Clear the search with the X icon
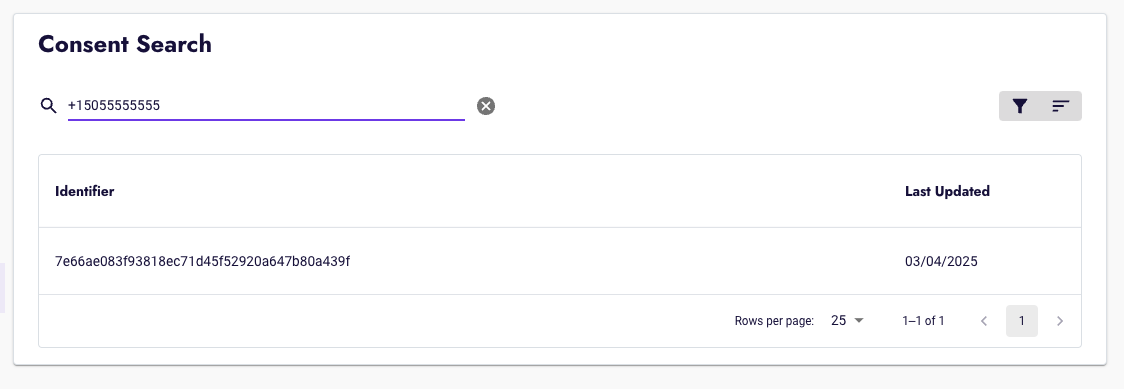 [486, 106]
